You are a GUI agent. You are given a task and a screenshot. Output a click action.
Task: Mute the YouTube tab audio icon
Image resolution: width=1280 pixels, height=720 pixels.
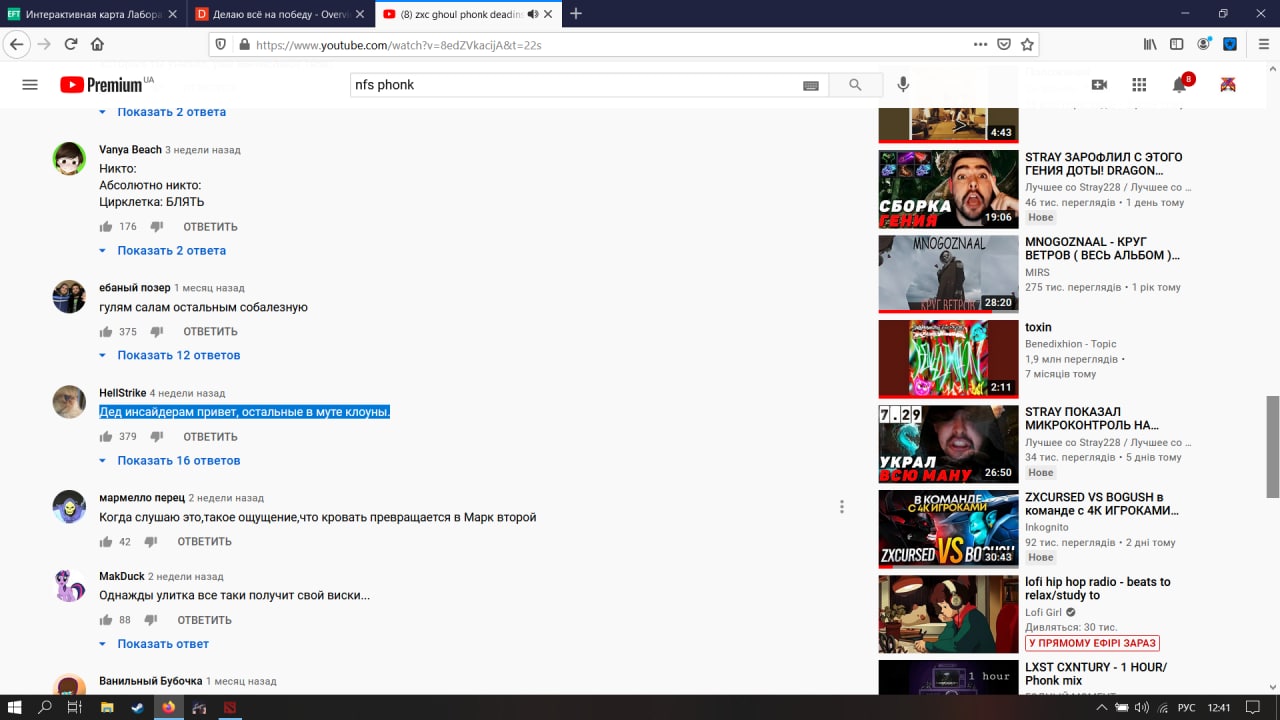coord(532,14)
